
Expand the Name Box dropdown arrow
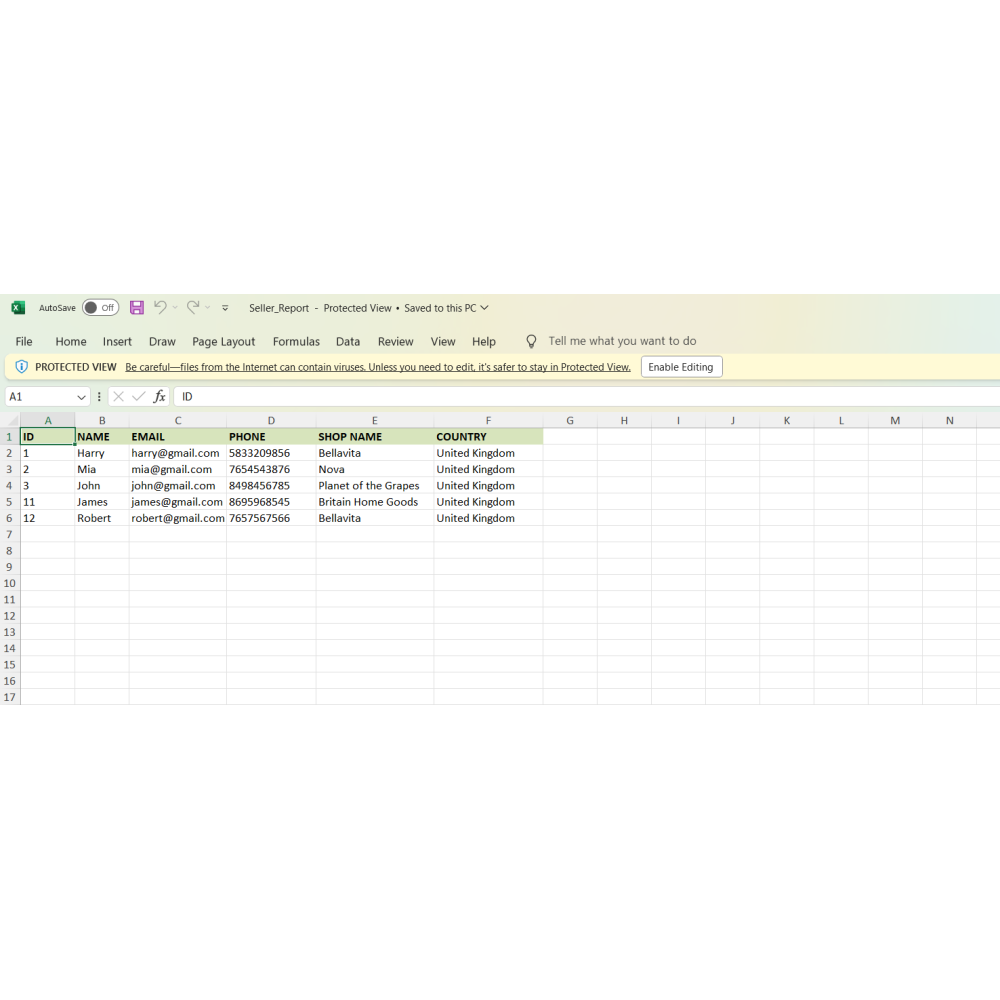[82, 397]
